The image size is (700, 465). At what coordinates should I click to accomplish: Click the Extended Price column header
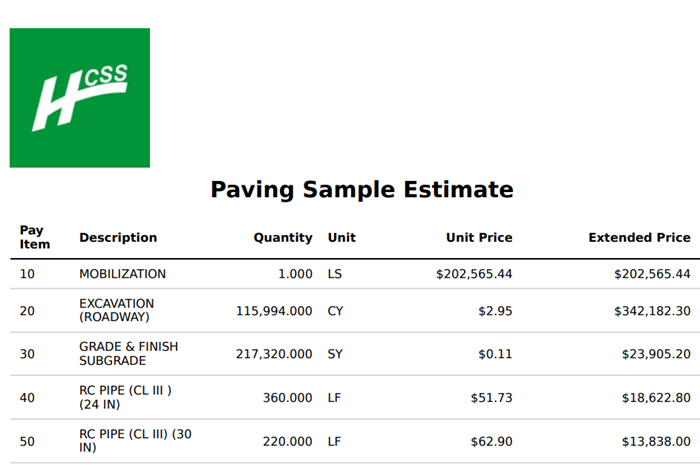pyautogui.click(x=639, y=238)
